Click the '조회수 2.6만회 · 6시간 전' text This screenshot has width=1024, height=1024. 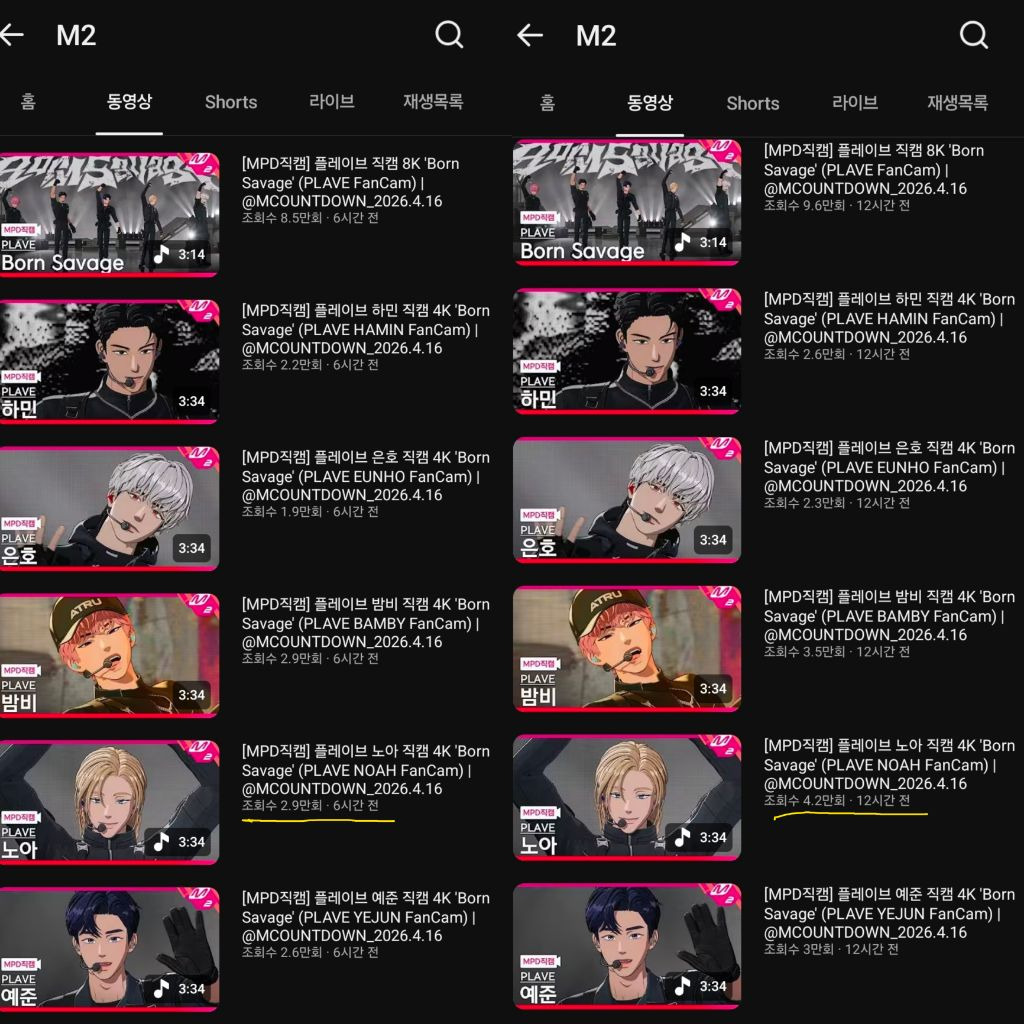310,953
